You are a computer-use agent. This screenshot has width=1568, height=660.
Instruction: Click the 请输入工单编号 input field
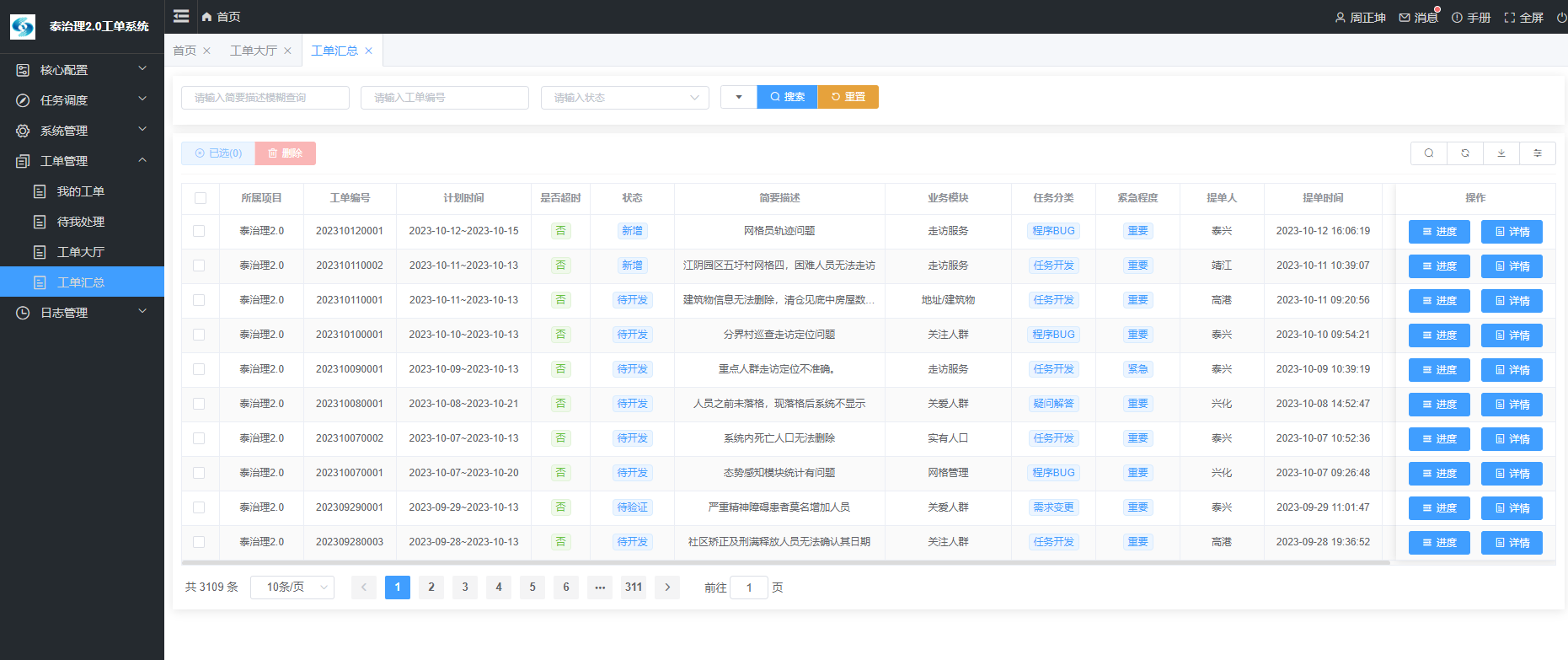click(444, 98)
